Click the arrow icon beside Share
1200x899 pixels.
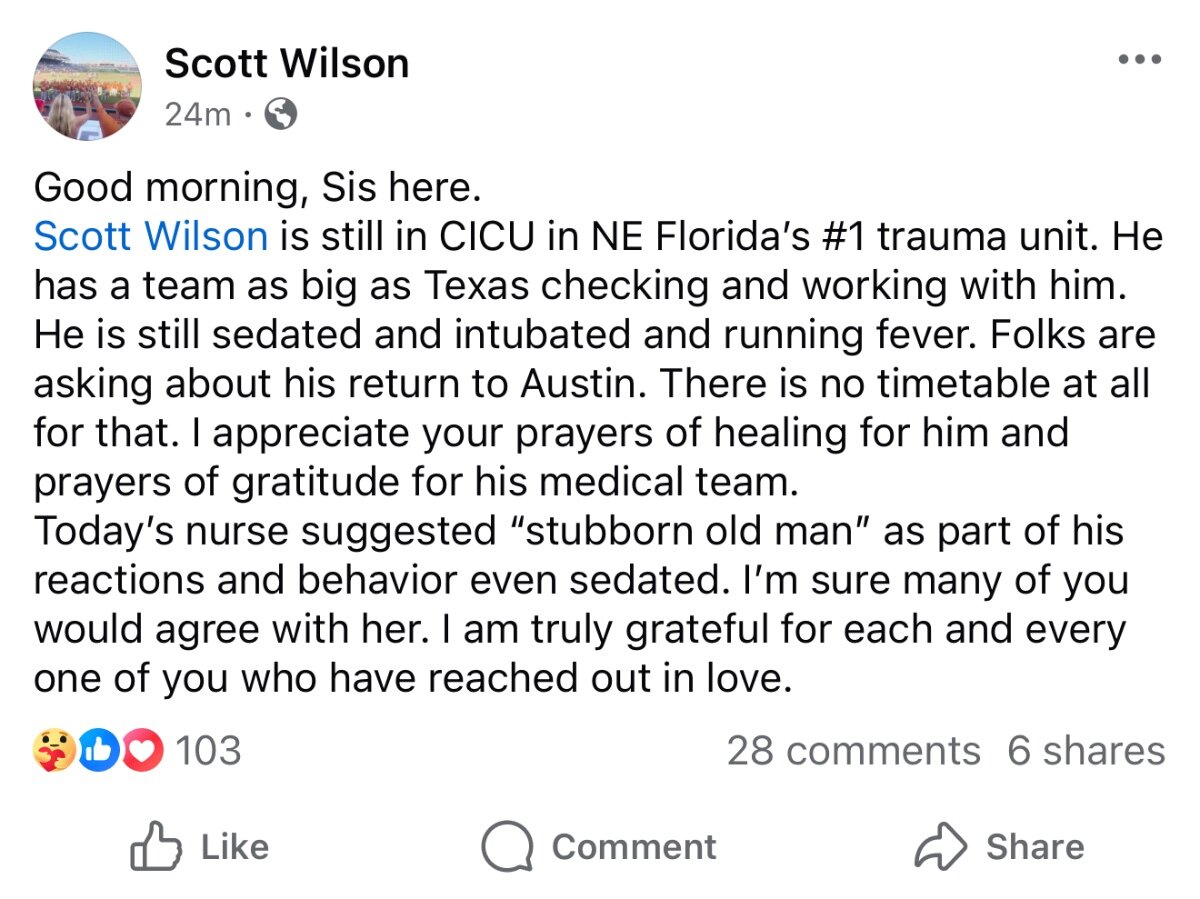coord(941,847)
